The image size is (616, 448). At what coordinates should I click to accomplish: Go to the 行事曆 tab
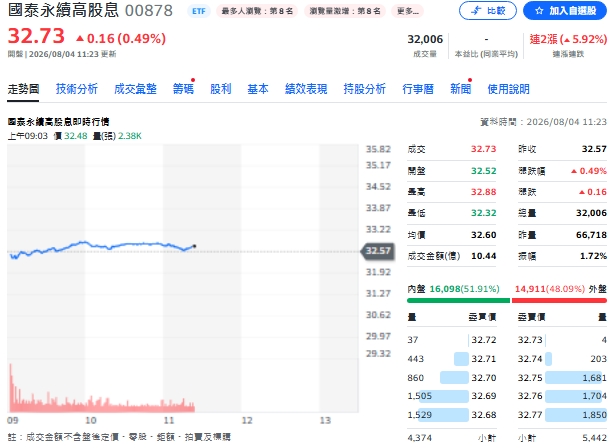(x=418, y=89)
